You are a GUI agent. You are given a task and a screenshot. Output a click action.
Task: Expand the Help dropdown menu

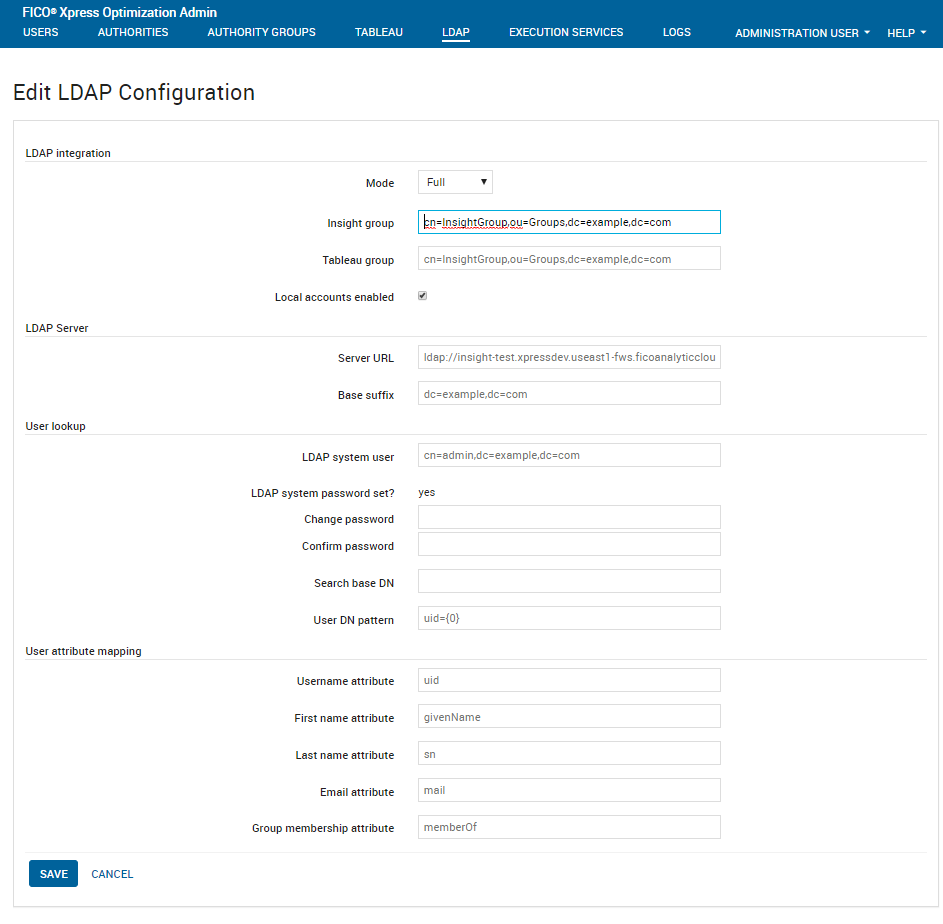[905, 33]
